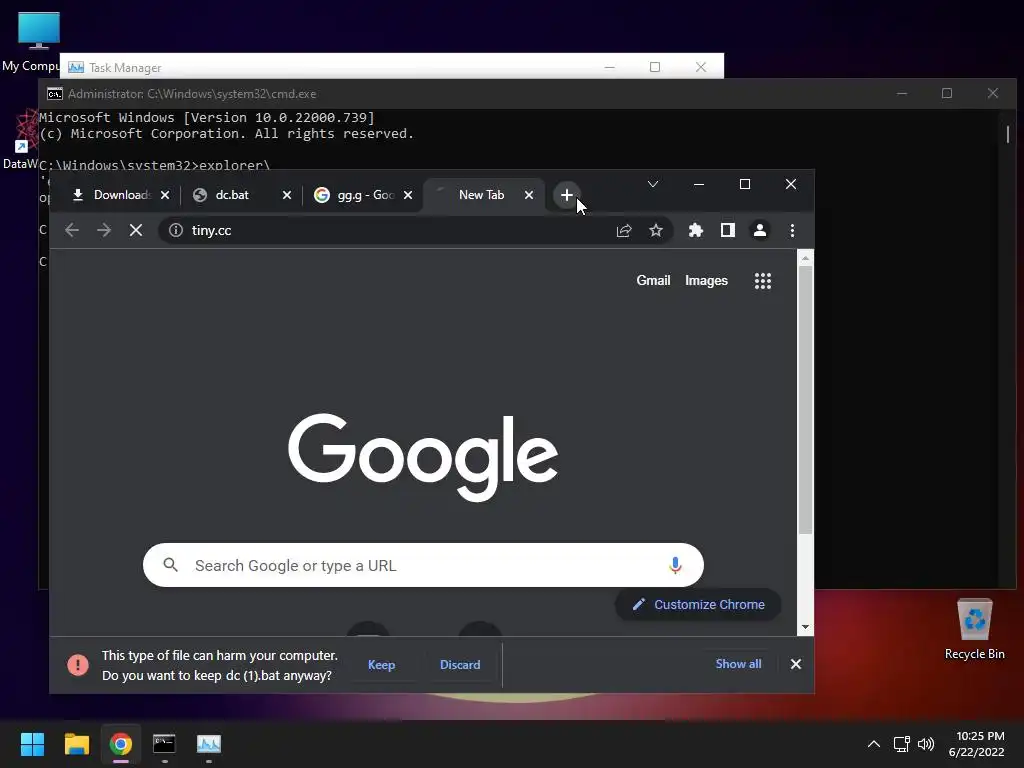Go back in Chrome history
This screenshot has width=1024, height=768.
72,231
